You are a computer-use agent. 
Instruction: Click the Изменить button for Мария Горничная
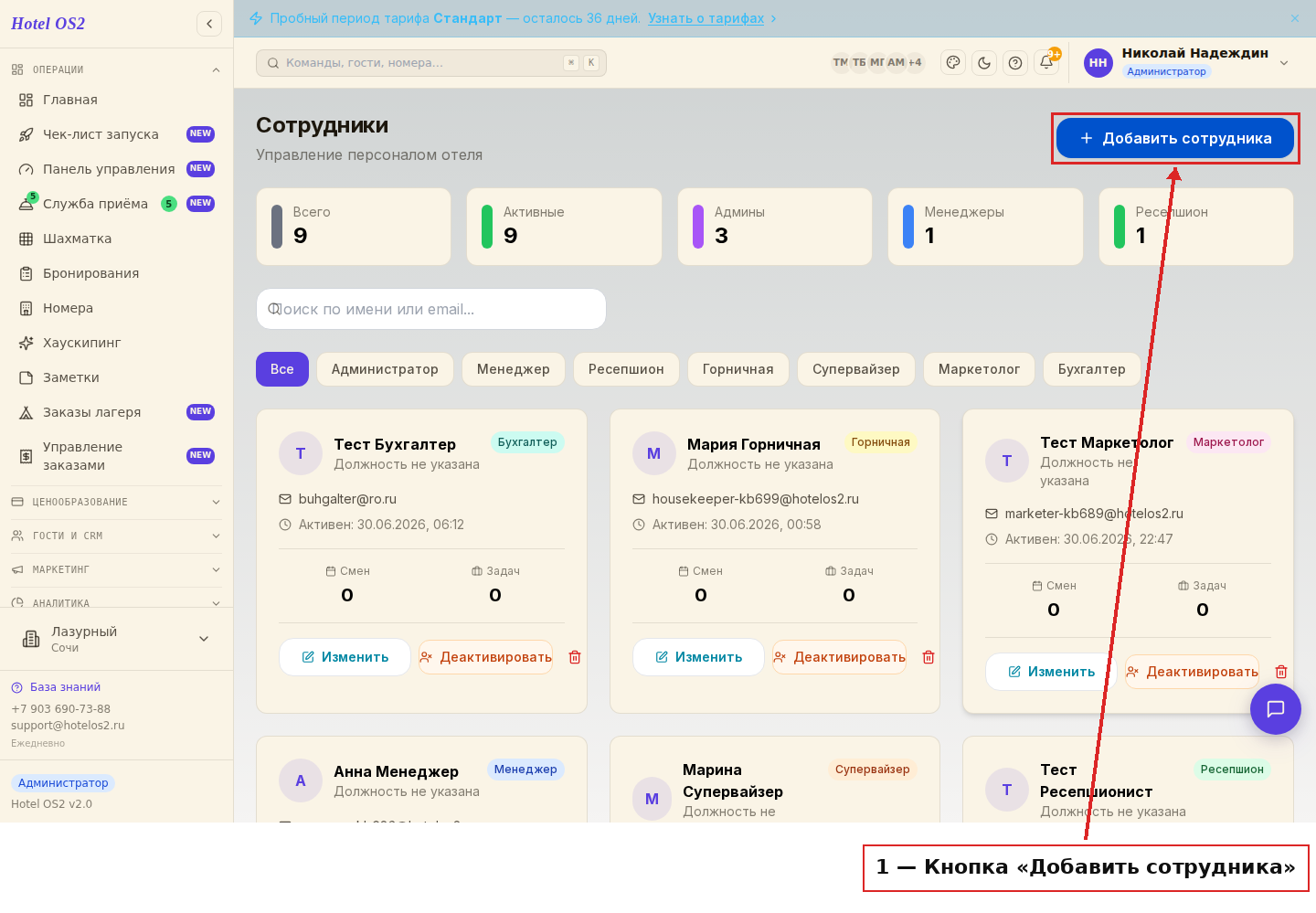[x=698, y=657]
